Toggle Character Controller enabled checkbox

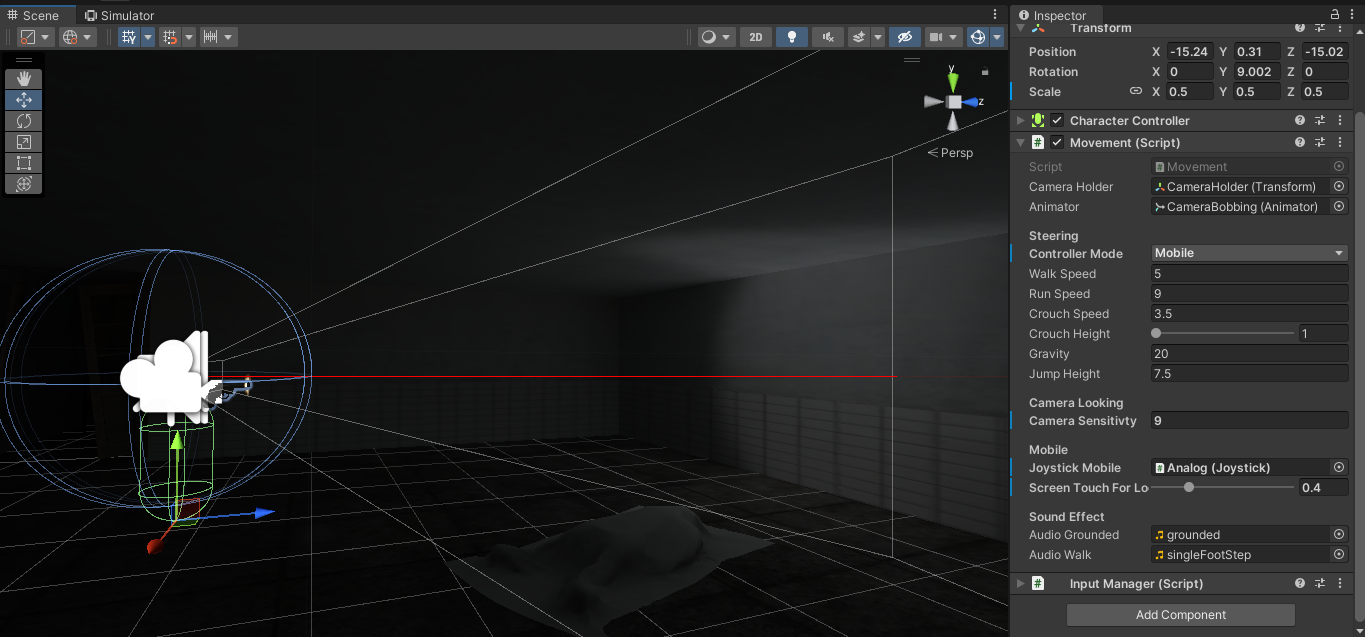1057,120
